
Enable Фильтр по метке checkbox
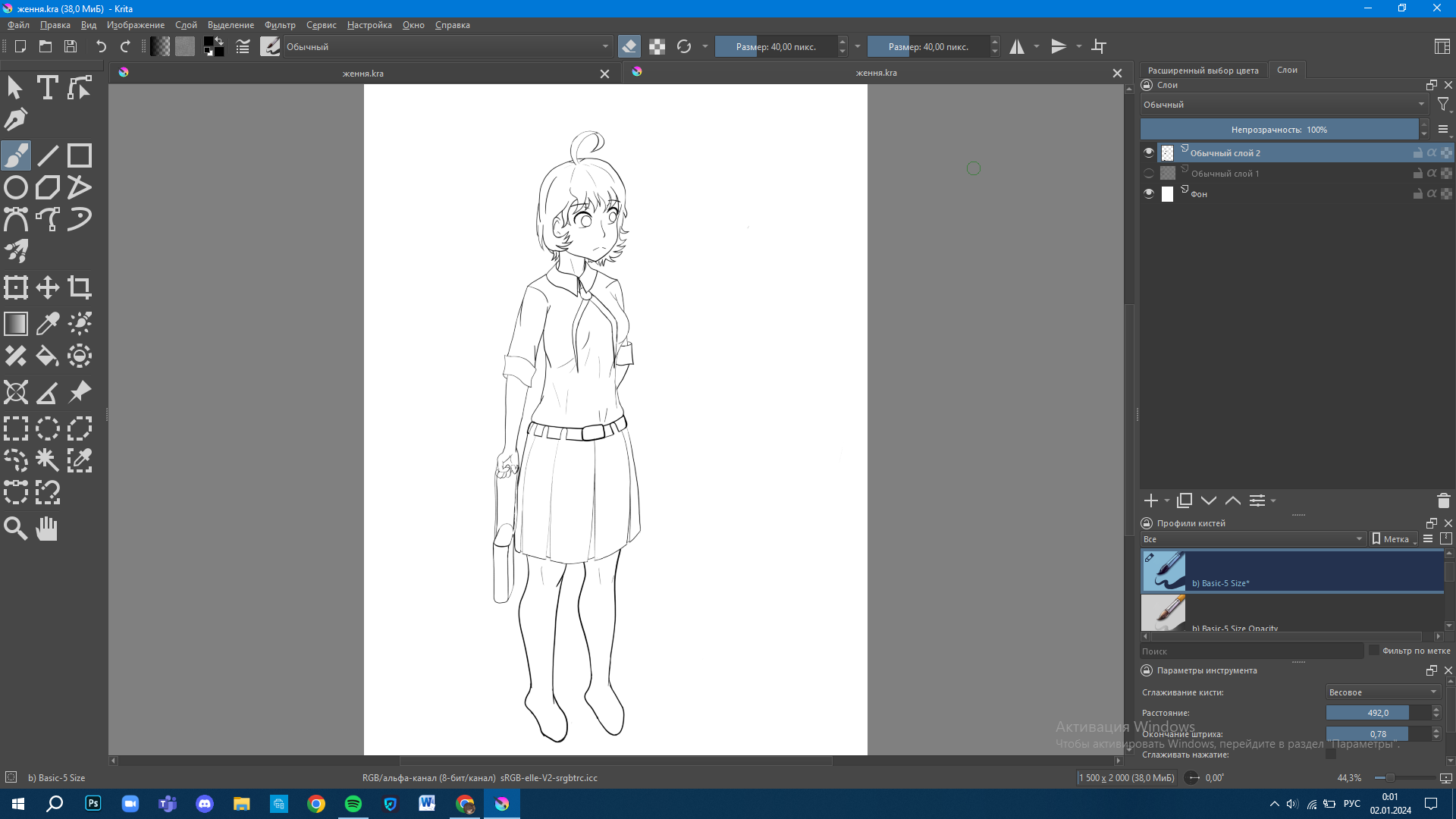pyautogui.click(x=1373, y=651)
